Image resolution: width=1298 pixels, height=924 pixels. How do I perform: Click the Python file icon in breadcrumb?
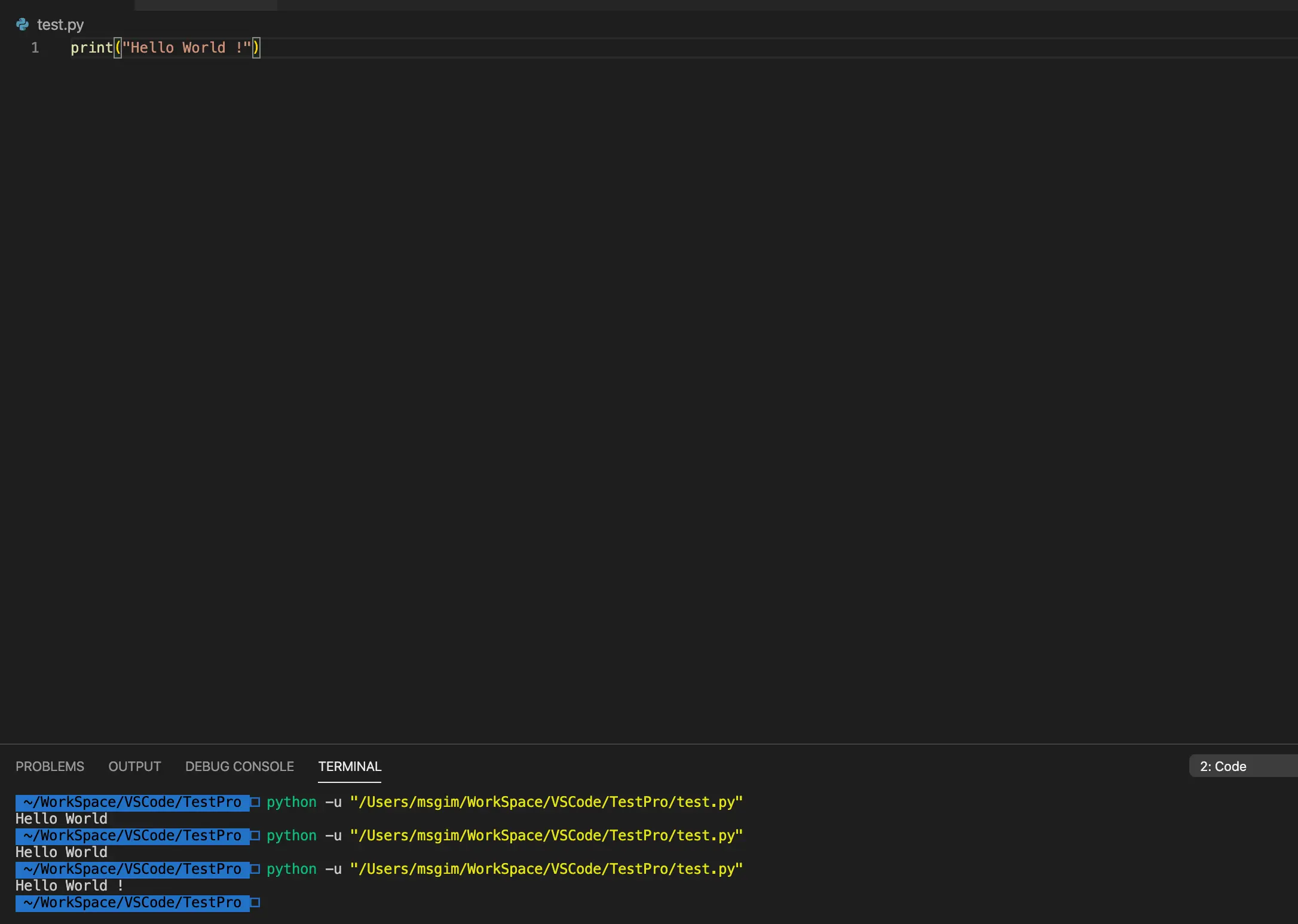tap(22, 25)
